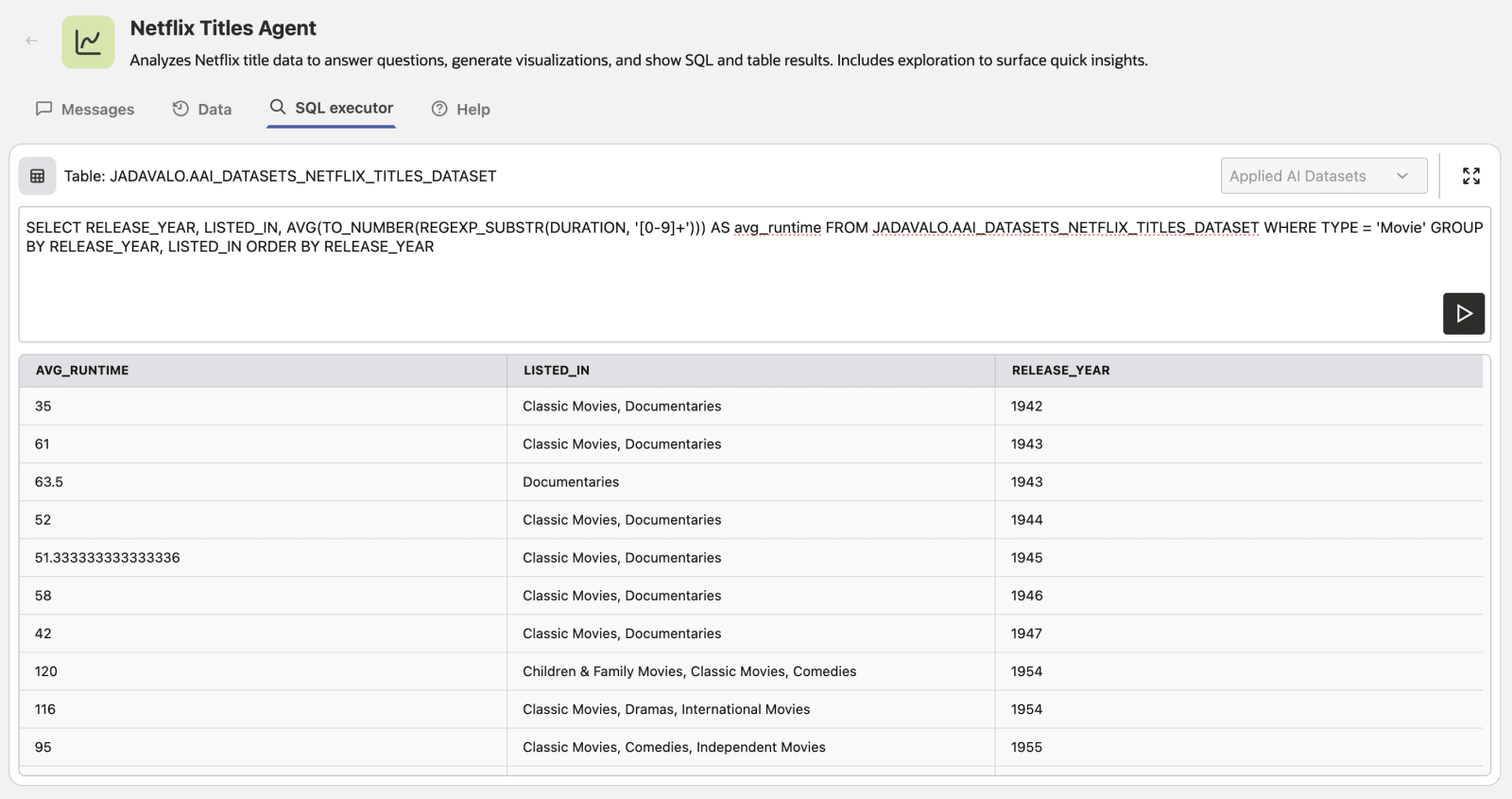Open the Help tab
This screenshot has width=1512, height=799.
tap(461, 109)
